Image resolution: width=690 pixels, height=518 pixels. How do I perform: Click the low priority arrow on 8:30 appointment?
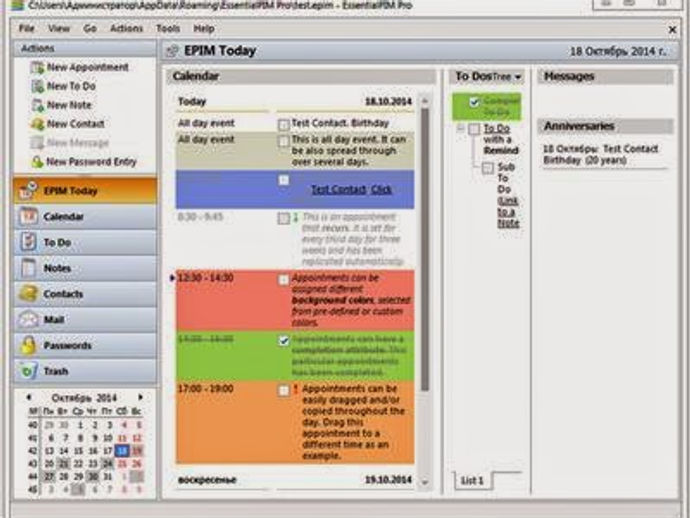(296, 217)
